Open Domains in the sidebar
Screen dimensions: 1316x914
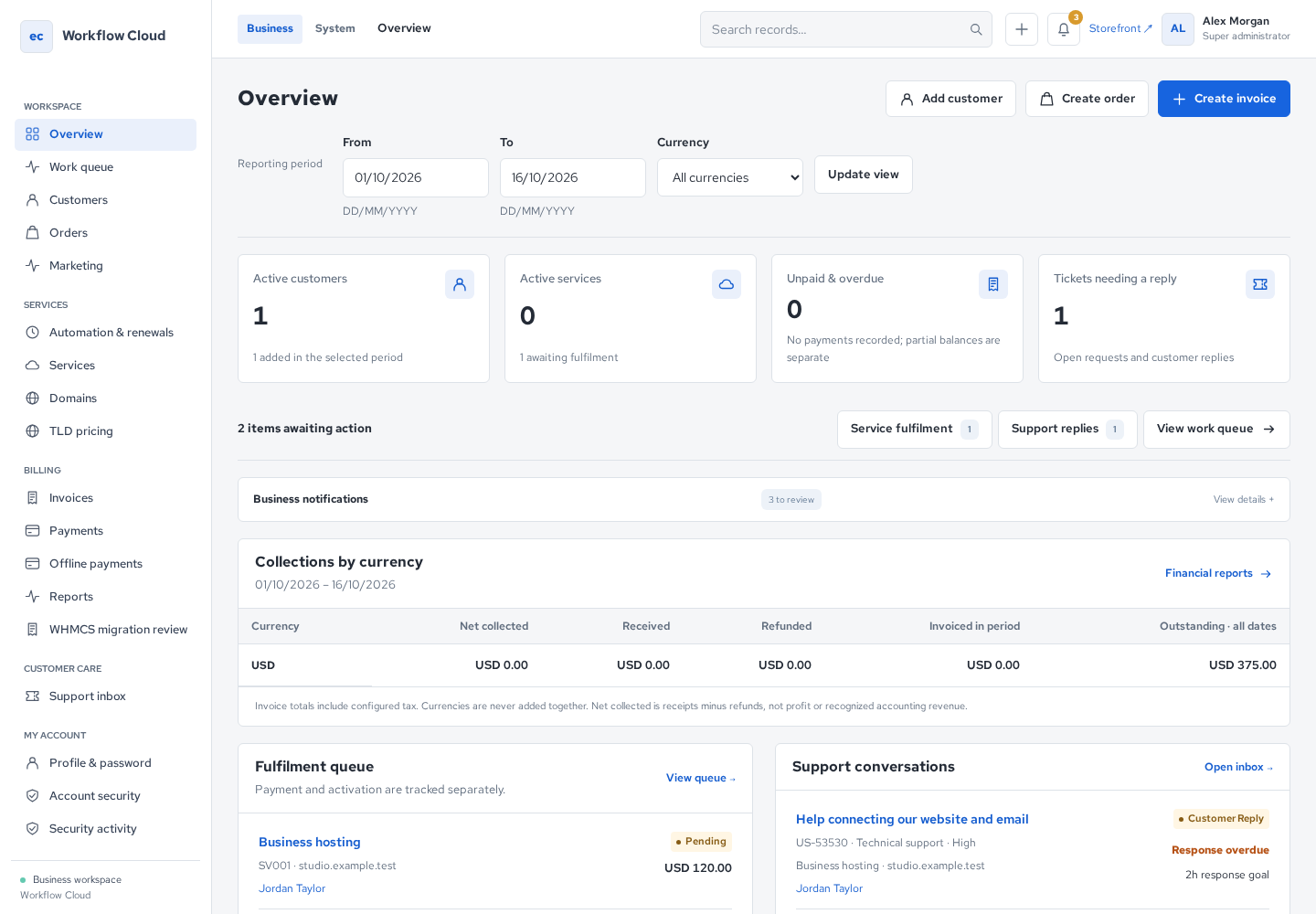[105, 399]
